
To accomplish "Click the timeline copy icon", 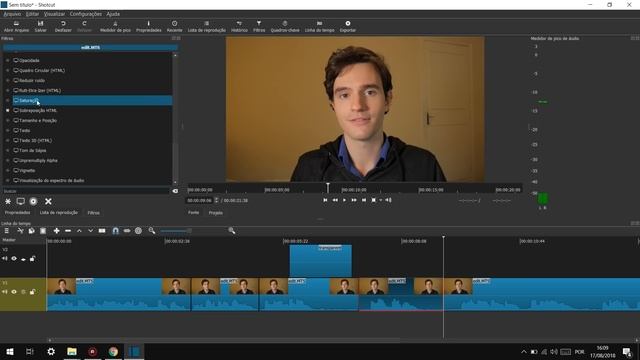I will (31, 231).
